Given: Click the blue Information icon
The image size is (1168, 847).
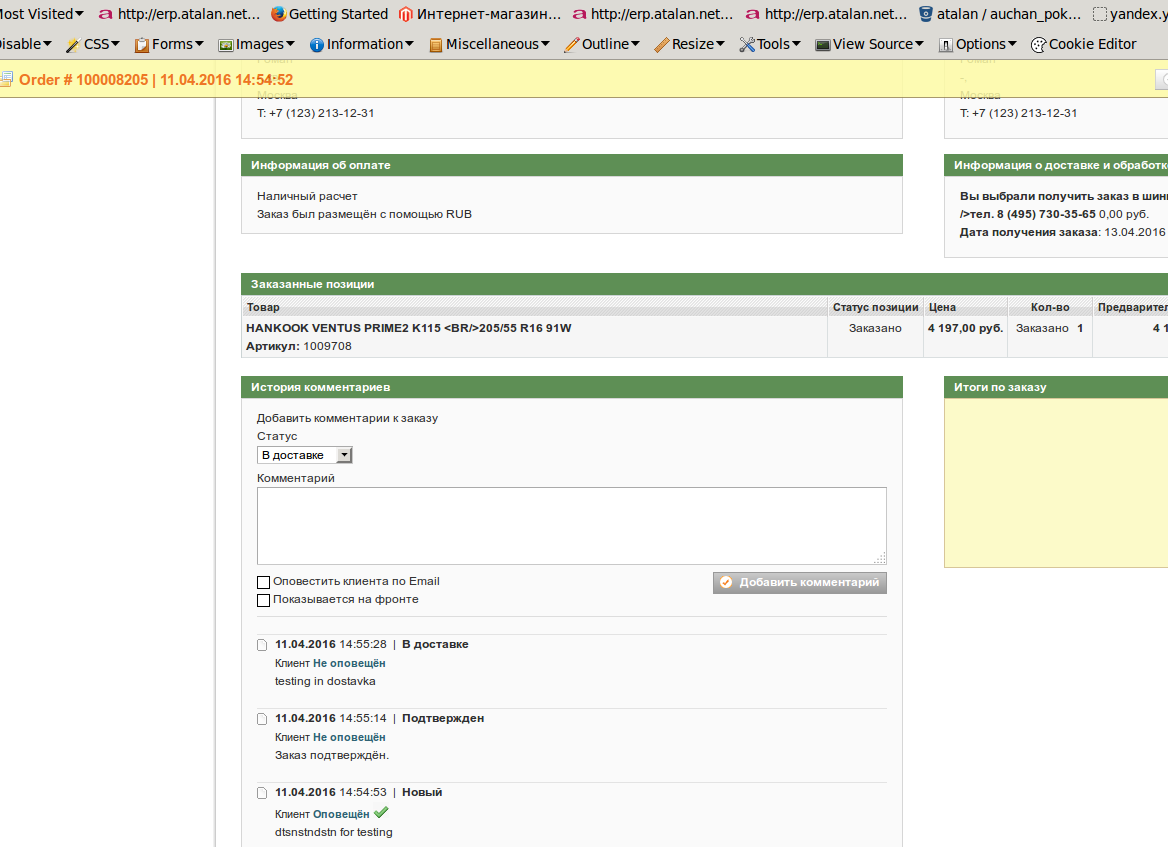Looking at the screenshot, I should (x=317, y=45).
